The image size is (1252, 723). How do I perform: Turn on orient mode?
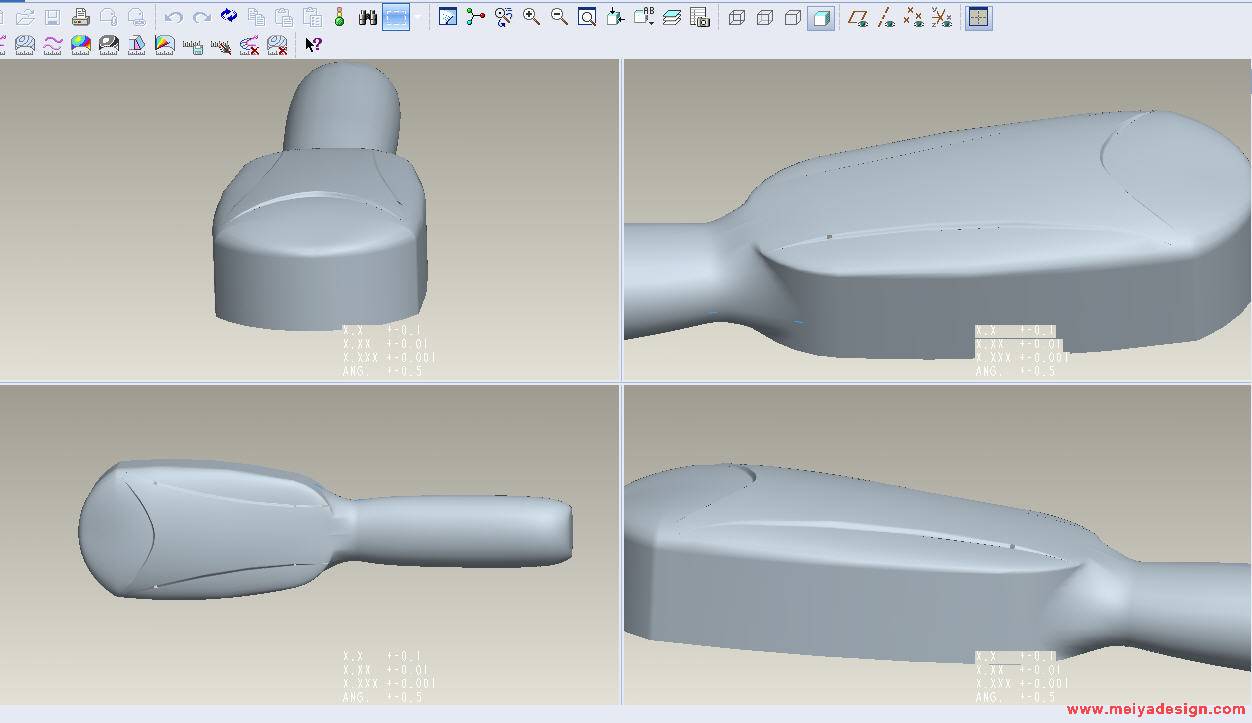[x=503, y=17]
